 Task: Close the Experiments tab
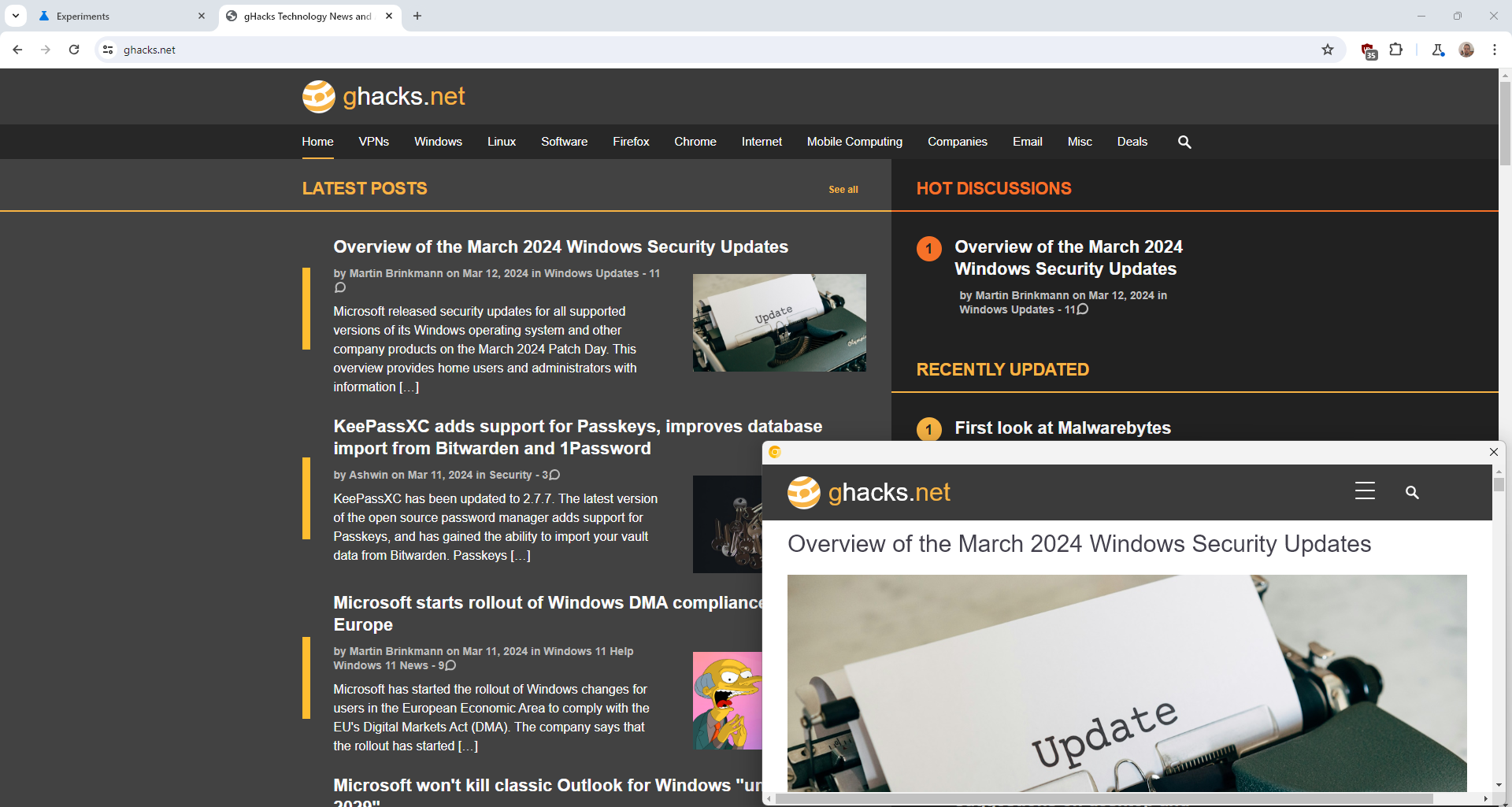coord(202,16)
